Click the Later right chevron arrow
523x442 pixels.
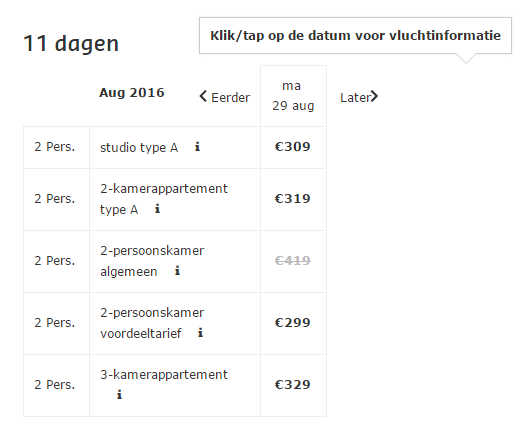(375, 97)
